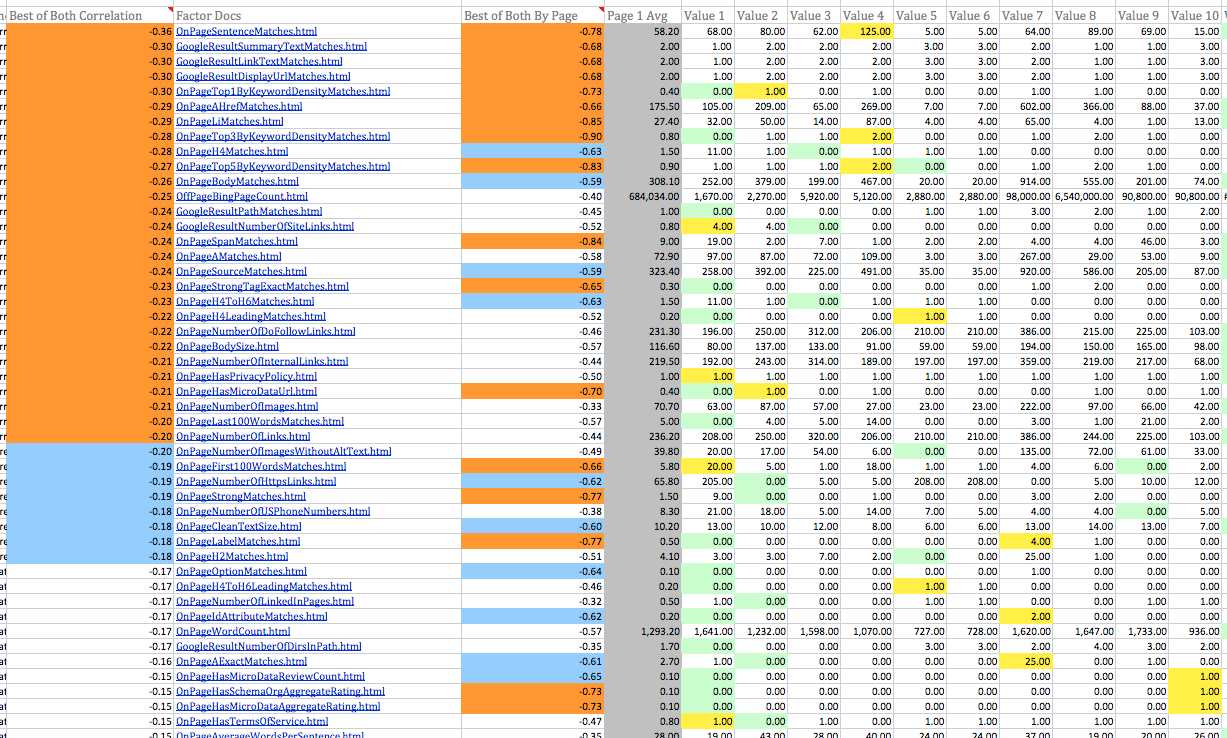Open OnPageH4ToH6LeadingMatches.html
Viewport: 1227px width, 738px height.
point(264,587)
